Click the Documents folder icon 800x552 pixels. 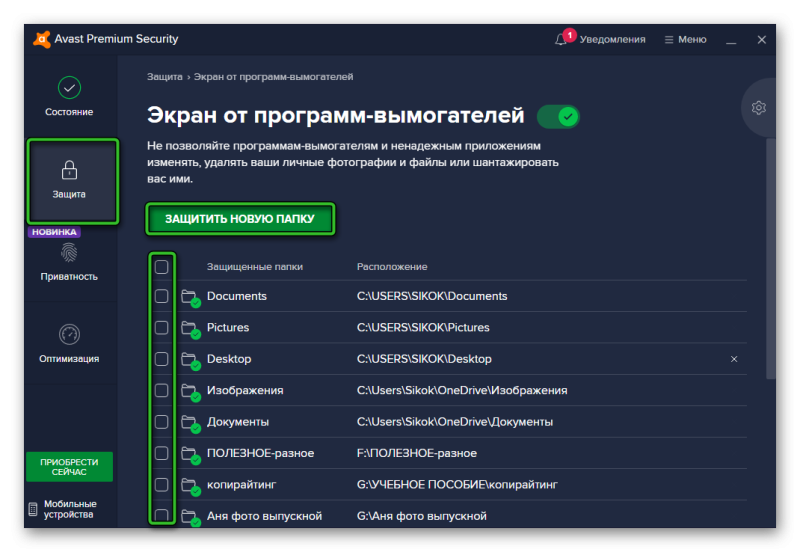[x=190, y=297]
